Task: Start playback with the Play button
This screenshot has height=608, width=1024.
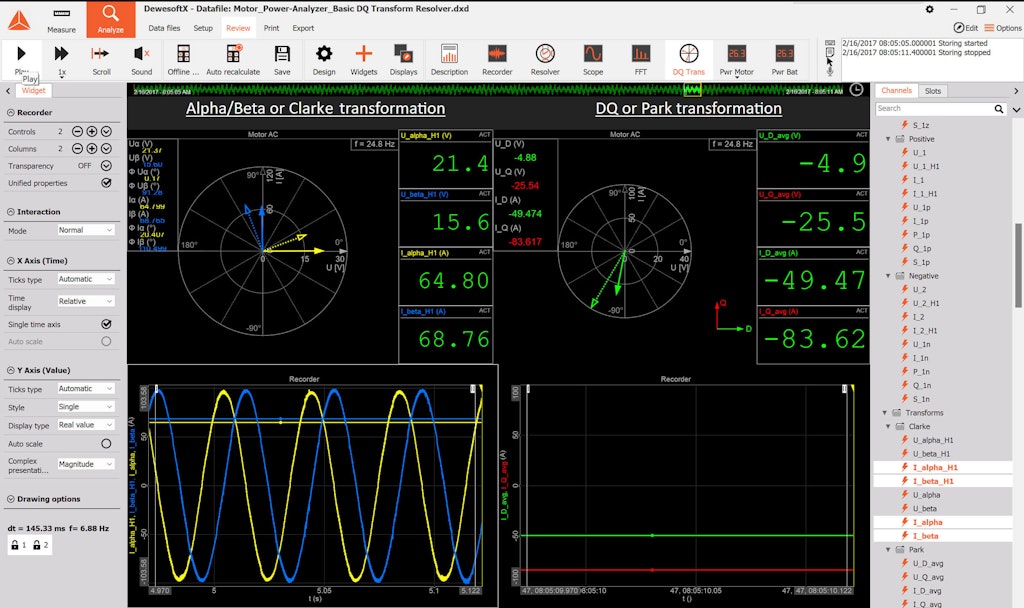Action: point(21,54)
